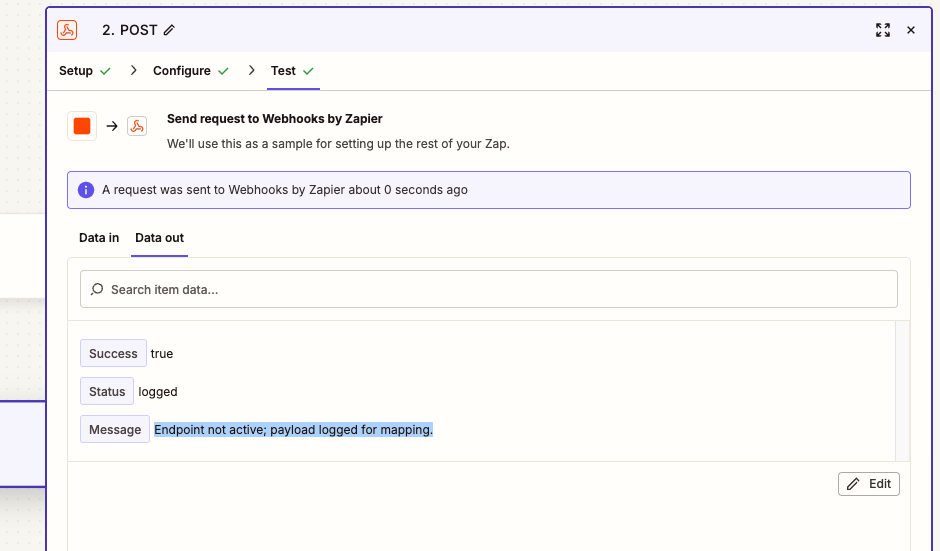The image size is (940, 551).
Task: Click the Edit button
Action: [869, 484]
